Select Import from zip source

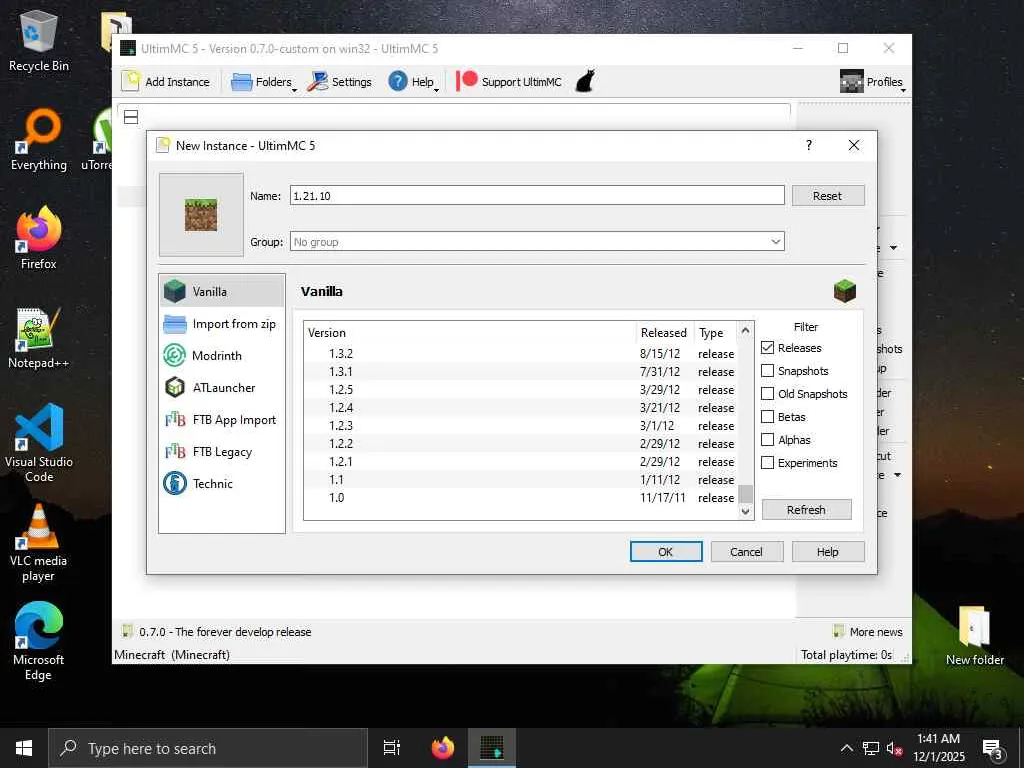click(x=222, y=323)
